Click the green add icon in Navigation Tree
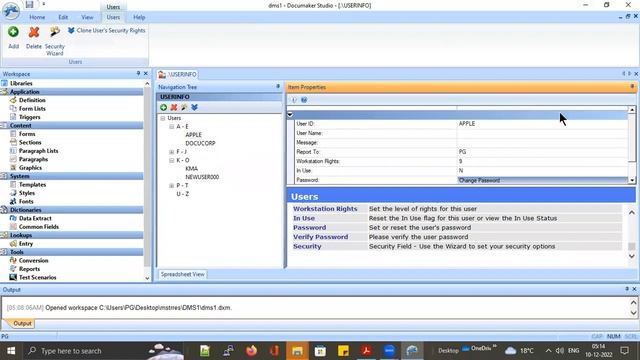Viewport: 640px width, 360px height. pyautogui.click(x=164, y=107)
